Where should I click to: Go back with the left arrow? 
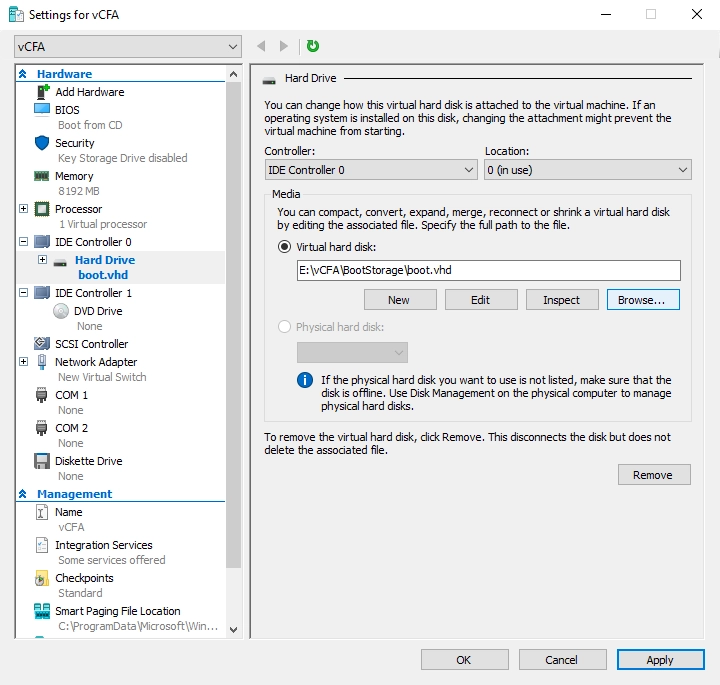[261, 46]
